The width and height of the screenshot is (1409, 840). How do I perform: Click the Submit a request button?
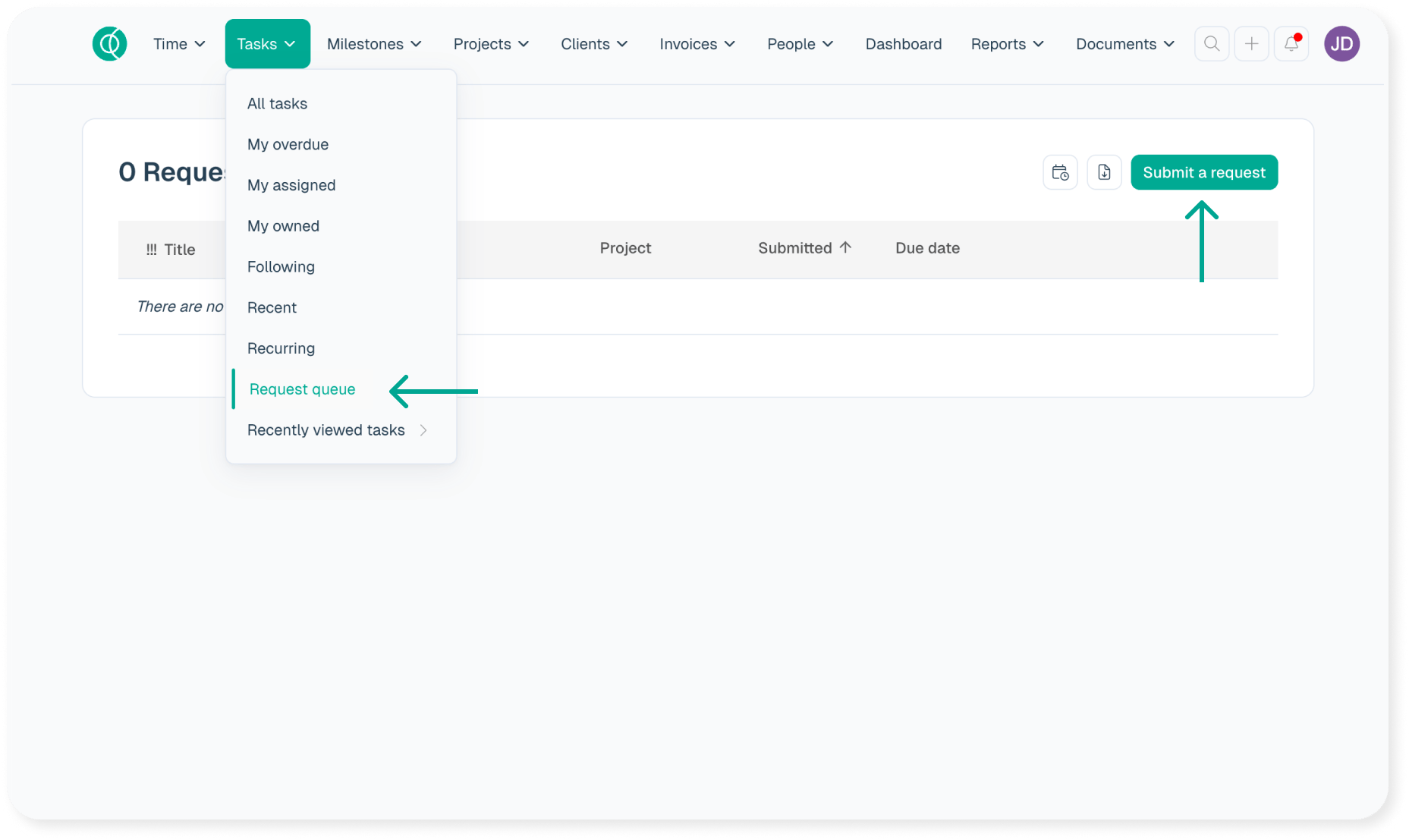[x=1203, y=173]
